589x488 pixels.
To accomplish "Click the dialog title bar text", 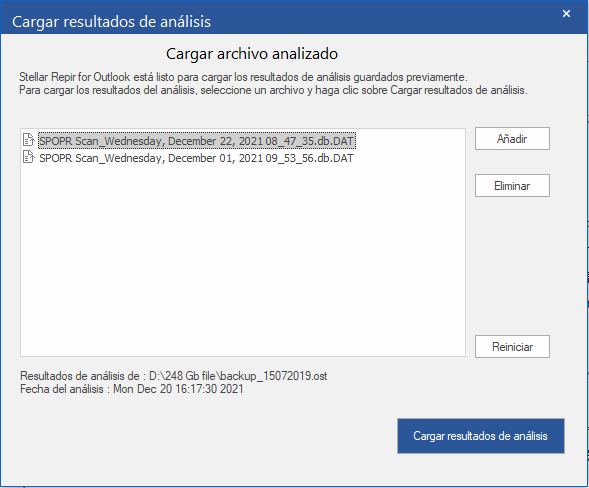I will click(x=111, y=21).
